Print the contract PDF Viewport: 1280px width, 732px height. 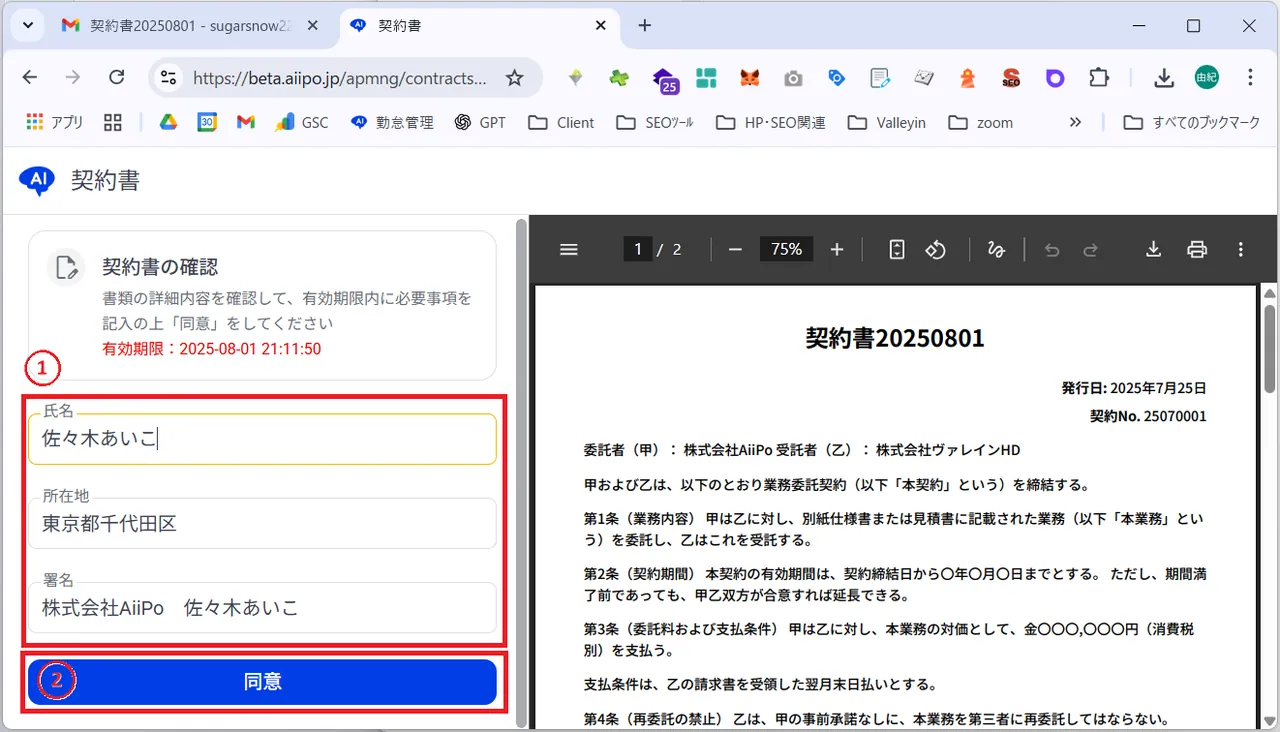(x=1197, y=250)
